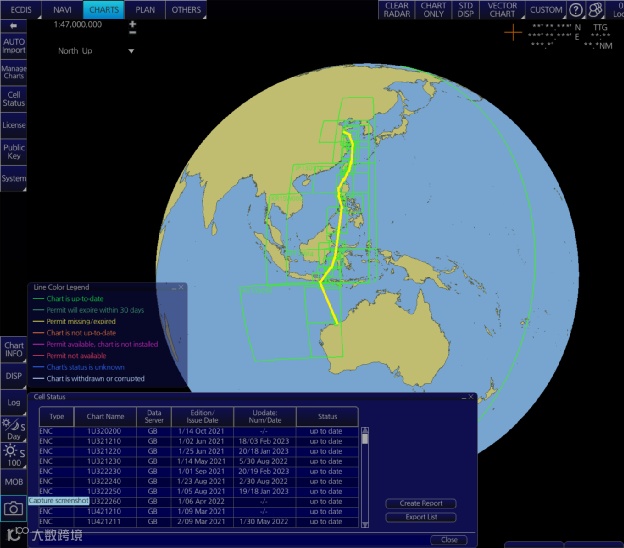Click the orange crosshair cursor icon
The image size is (624, 548).
tap(513, 32)
